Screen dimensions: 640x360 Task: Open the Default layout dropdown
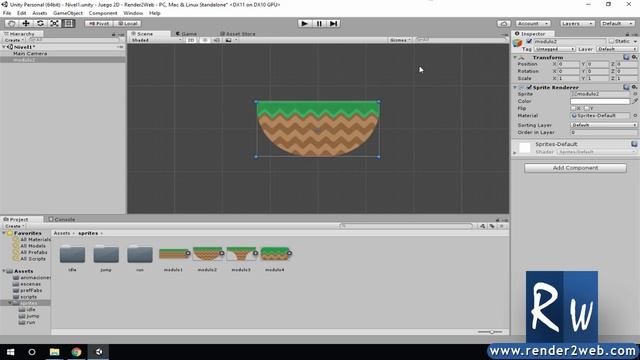617,24
